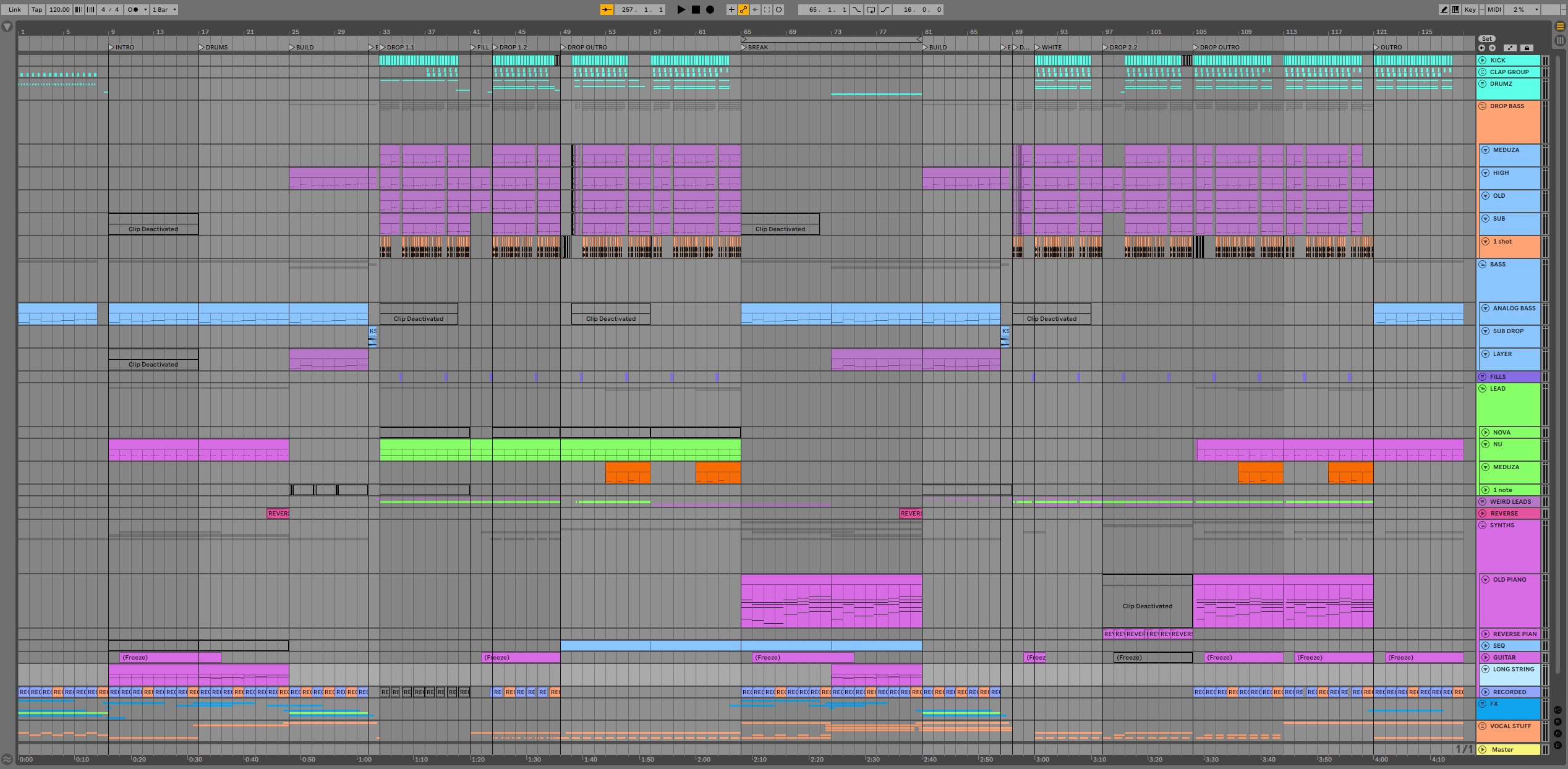
Task: Open the 1 Bar quantization dropdown
Action: click(164, 10)
